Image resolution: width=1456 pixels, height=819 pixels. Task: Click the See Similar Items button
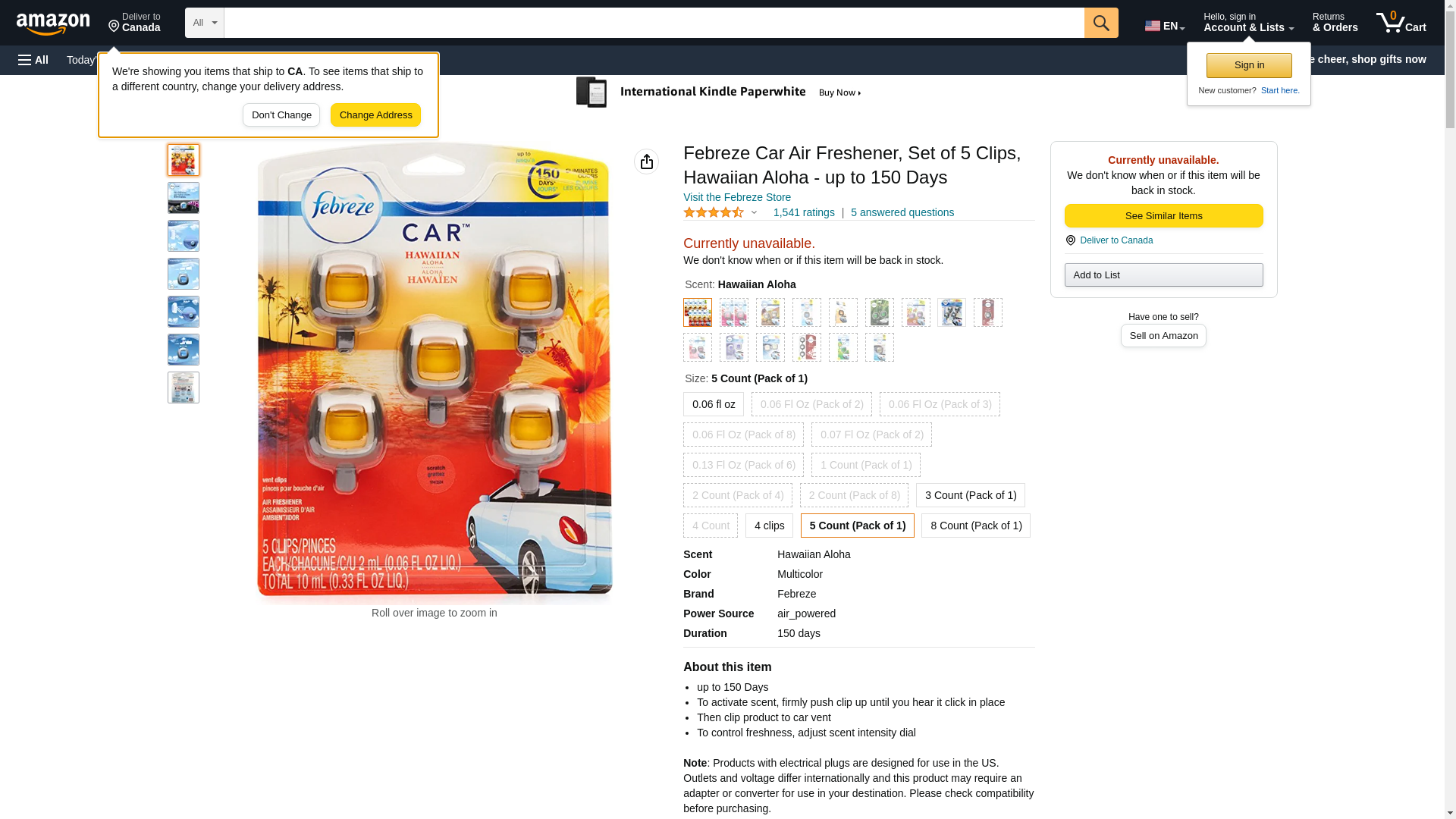coord(1163,216)
